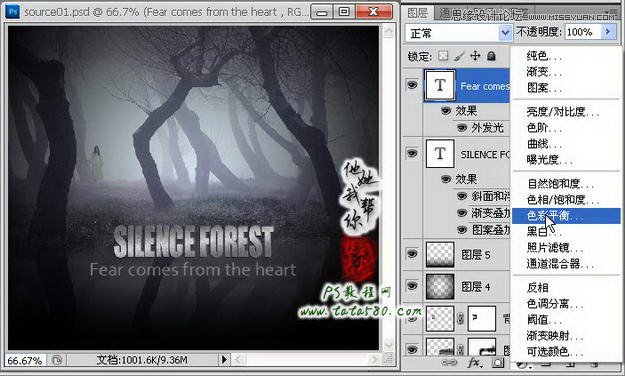Hide the Fear comes text layer
Viewport: 625px width, 376px height.
[x=412, y=85]
